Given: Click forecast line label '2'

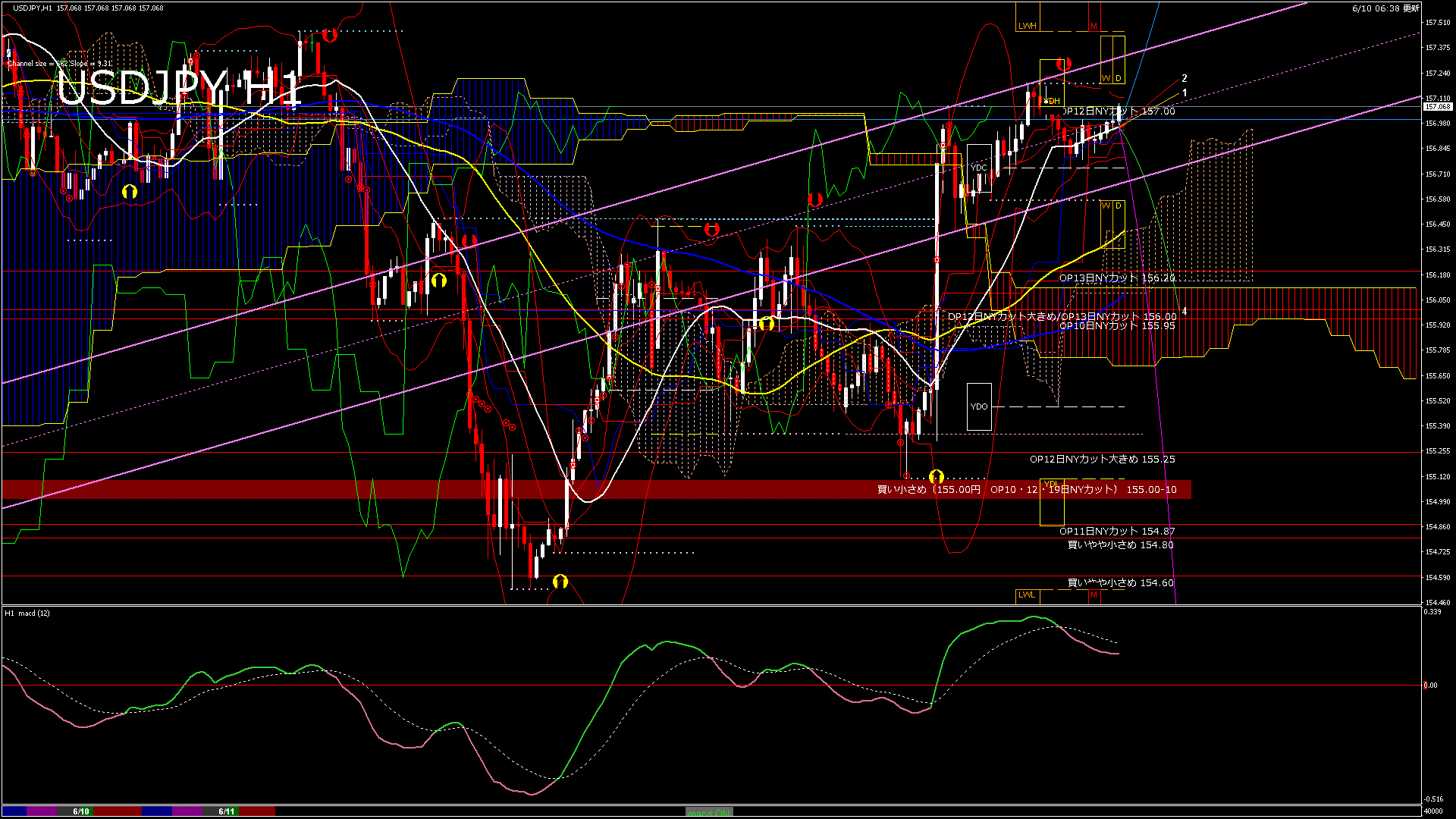Looking at the screenshot, I should 1185,78.
